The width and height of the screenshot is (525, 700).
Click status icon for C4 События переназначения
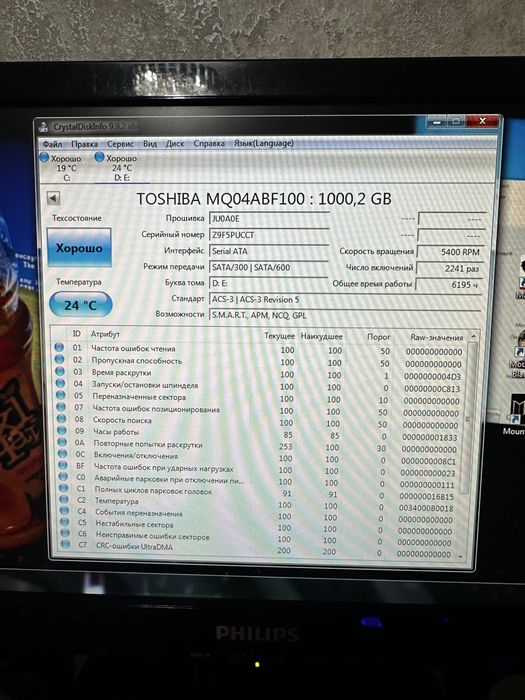coord(65,510)
